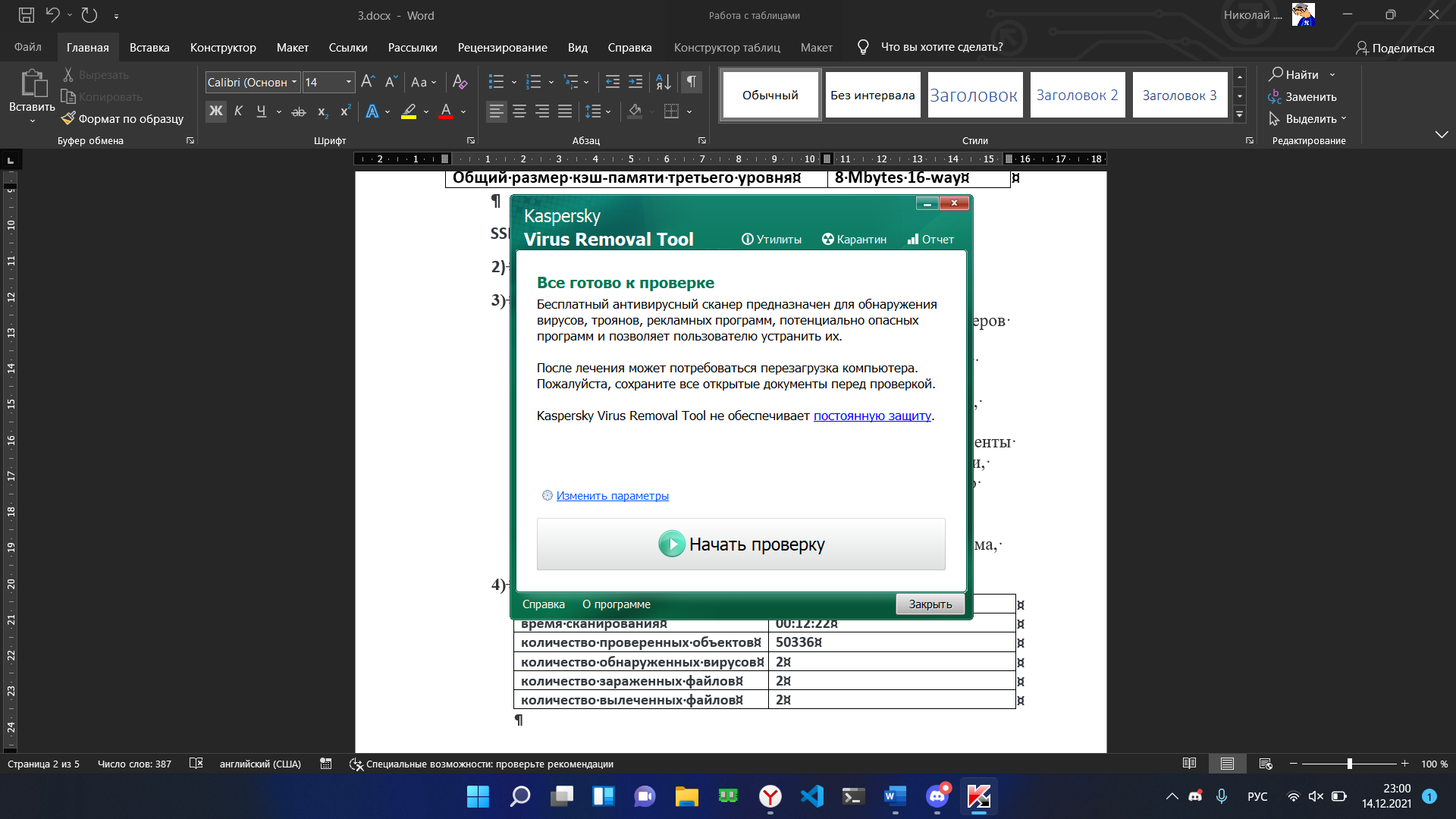Viewport: 1456px width, 819px height.
Task: Decrease paragraph indent
Action: (x=613, y=82)
